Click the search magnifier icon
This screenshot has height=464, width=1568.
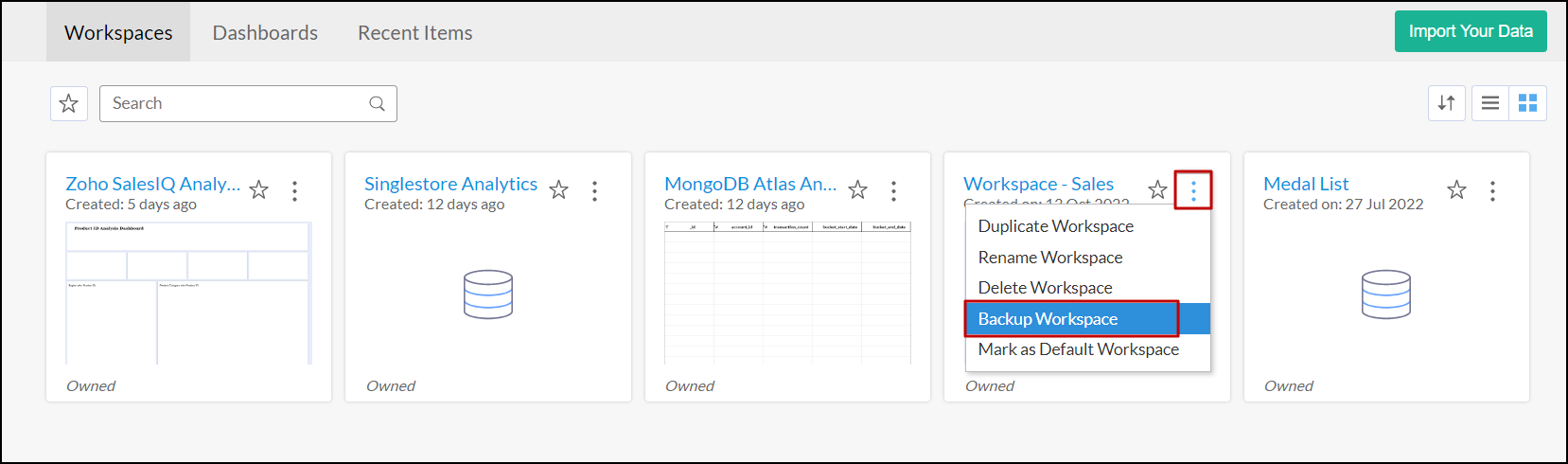pyautogui.click(x=377, y=104)
